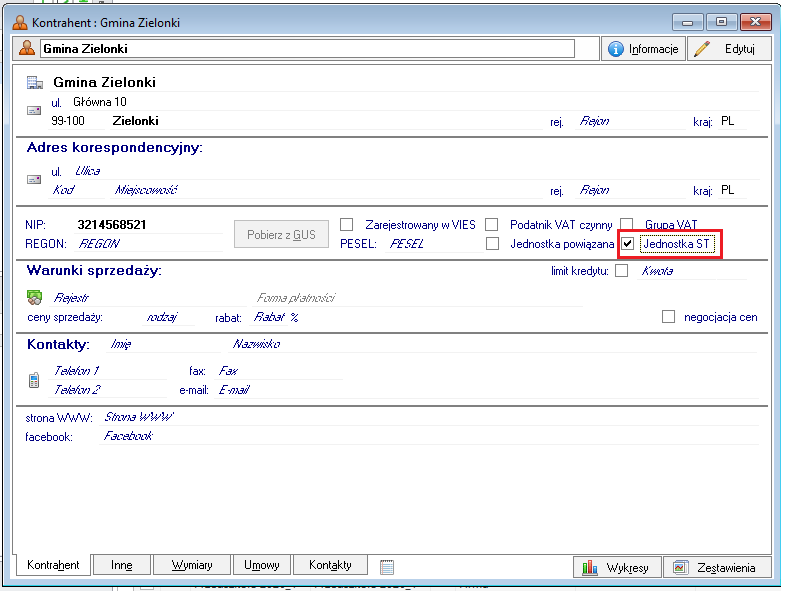Screen dimensions: 786x594
Task: Uncheck the Jednostka ST checkbox
Action: click(627, 244)
